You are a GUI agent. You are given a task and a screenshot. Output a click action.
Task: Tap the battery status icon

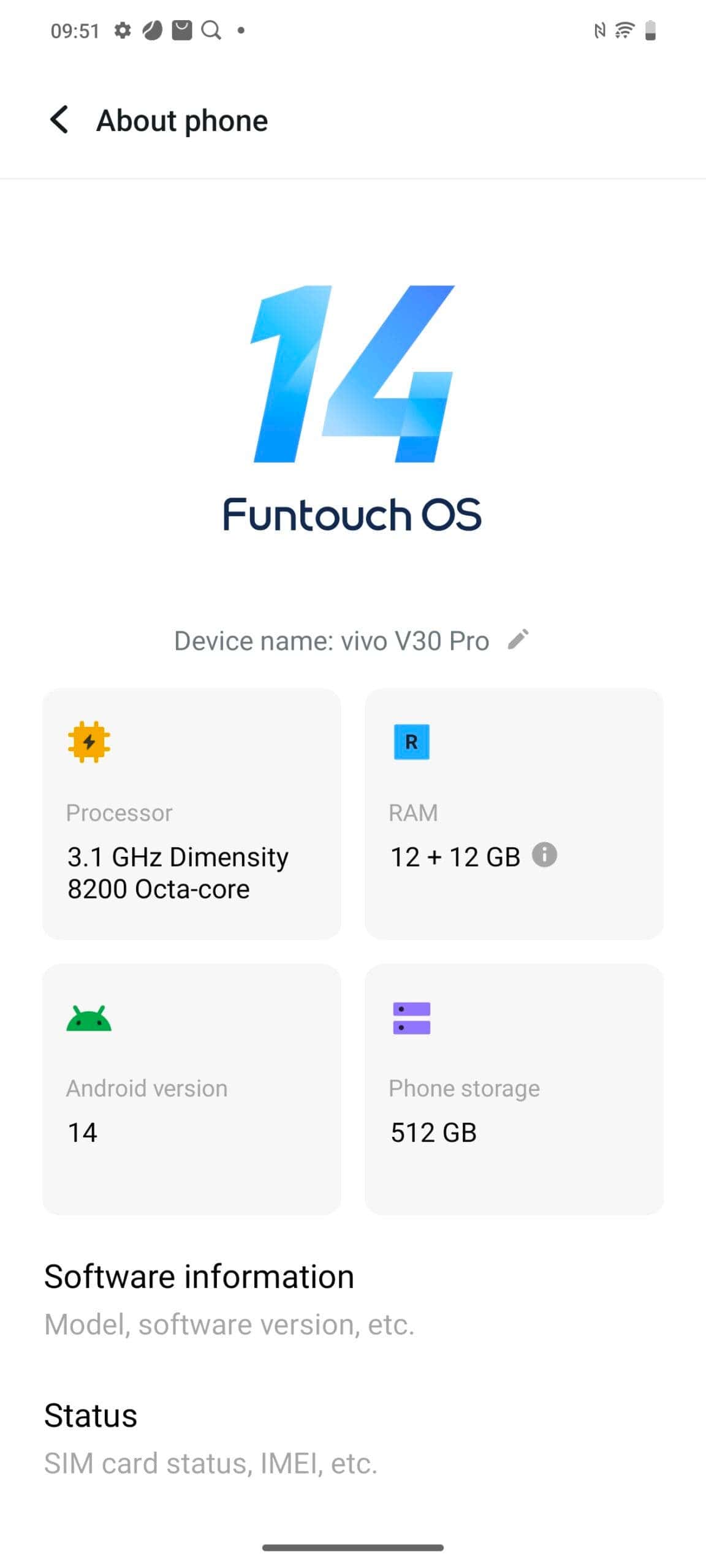[x=650, y=30]
